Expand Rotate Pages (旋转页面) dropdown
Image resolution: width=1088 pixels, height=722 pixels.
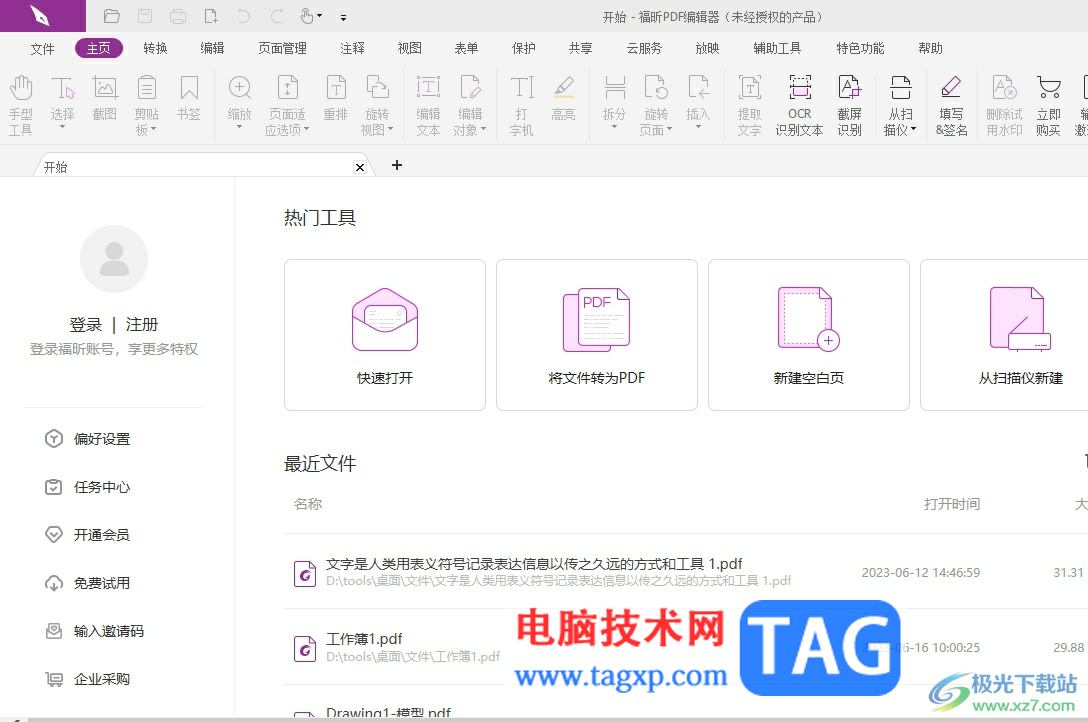click(x=669, y=129)
